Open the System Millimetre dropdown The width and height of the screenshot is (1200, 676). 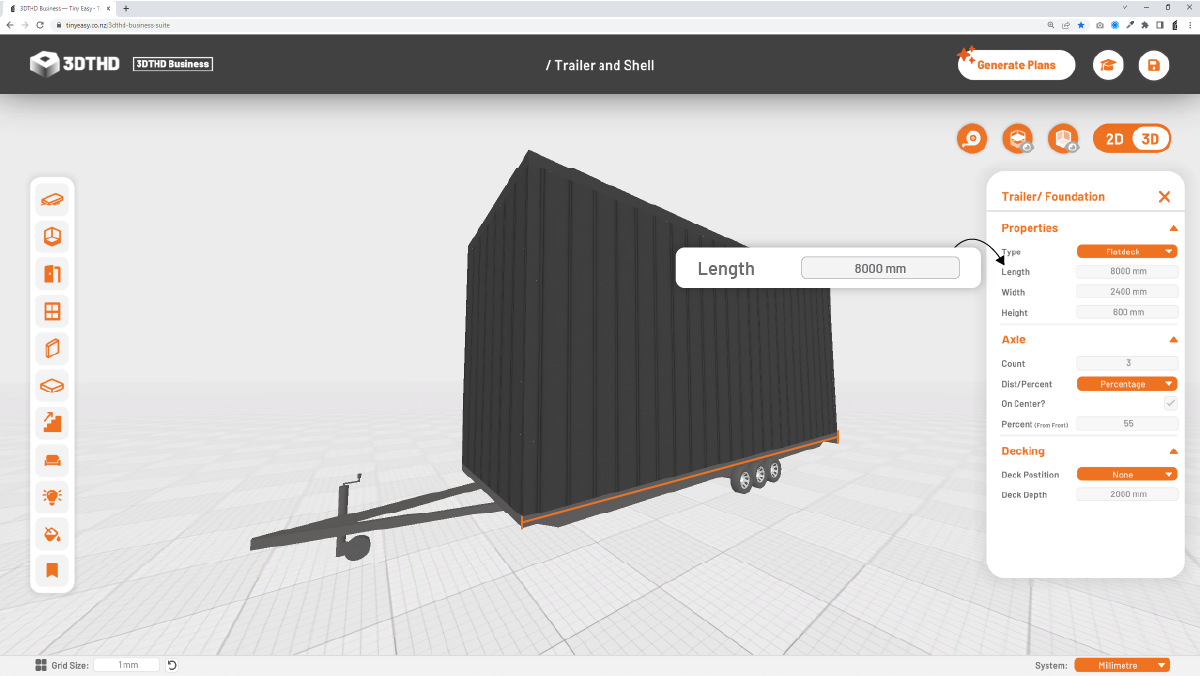pos(1122,666)
